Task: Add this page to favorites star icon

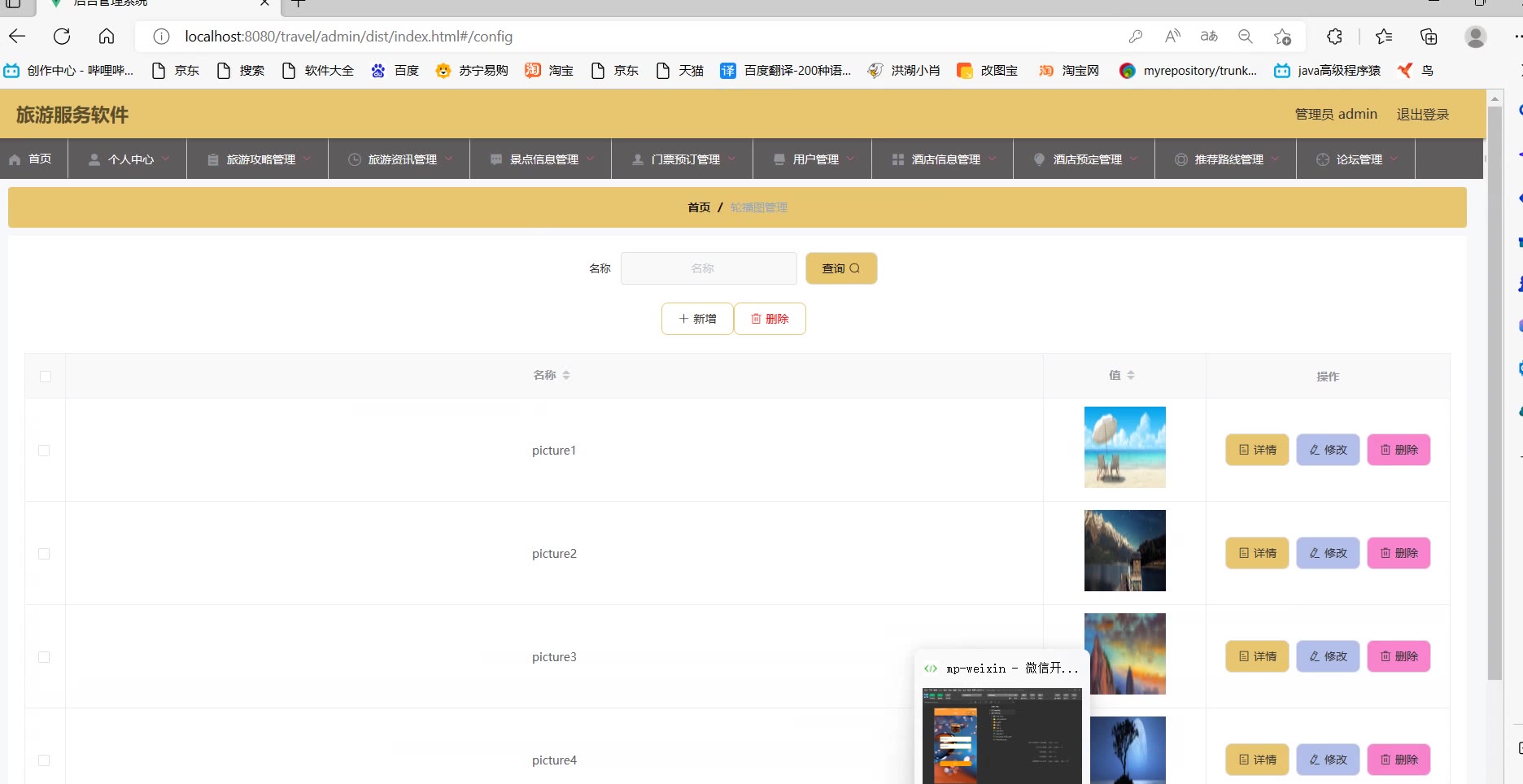Action: coord(1283,37)
